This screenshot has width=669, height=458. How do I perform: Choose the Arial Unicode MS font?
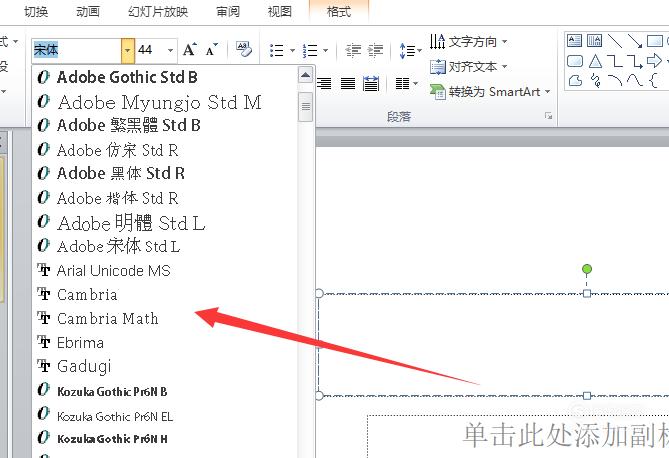pos(165,271)
